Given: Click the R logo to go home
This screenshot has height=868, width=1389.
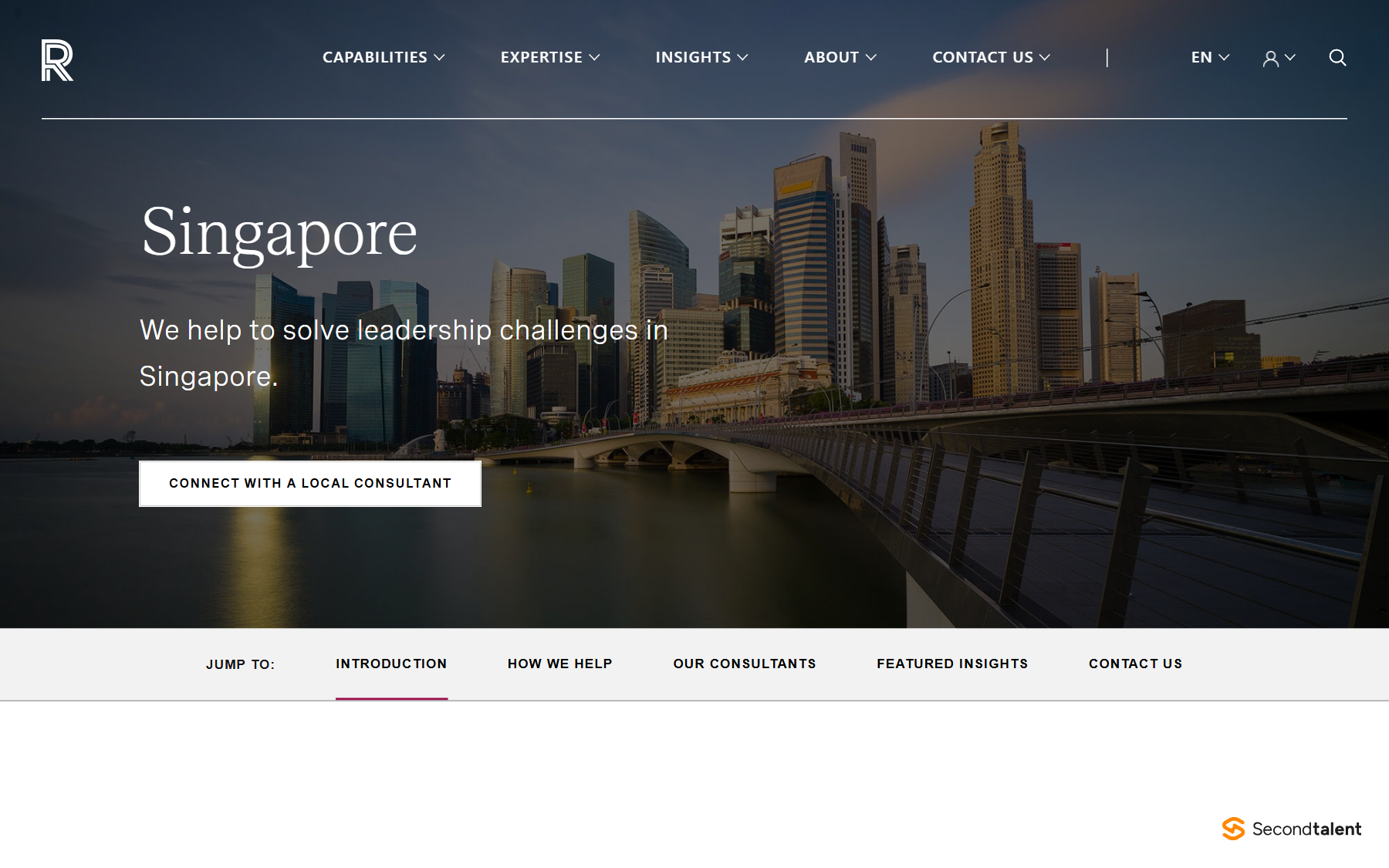Looking at the screenshot, I should click(57, 60).
